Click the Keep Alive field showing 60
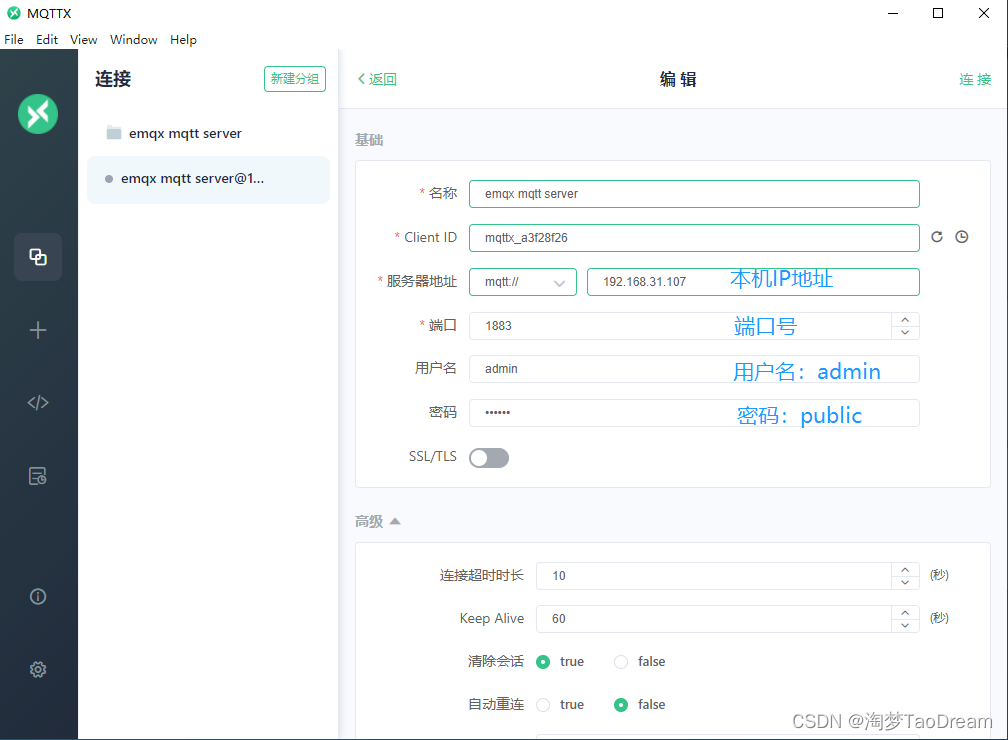This screenshot has height=740, width=1008. [x=714, y=619]
